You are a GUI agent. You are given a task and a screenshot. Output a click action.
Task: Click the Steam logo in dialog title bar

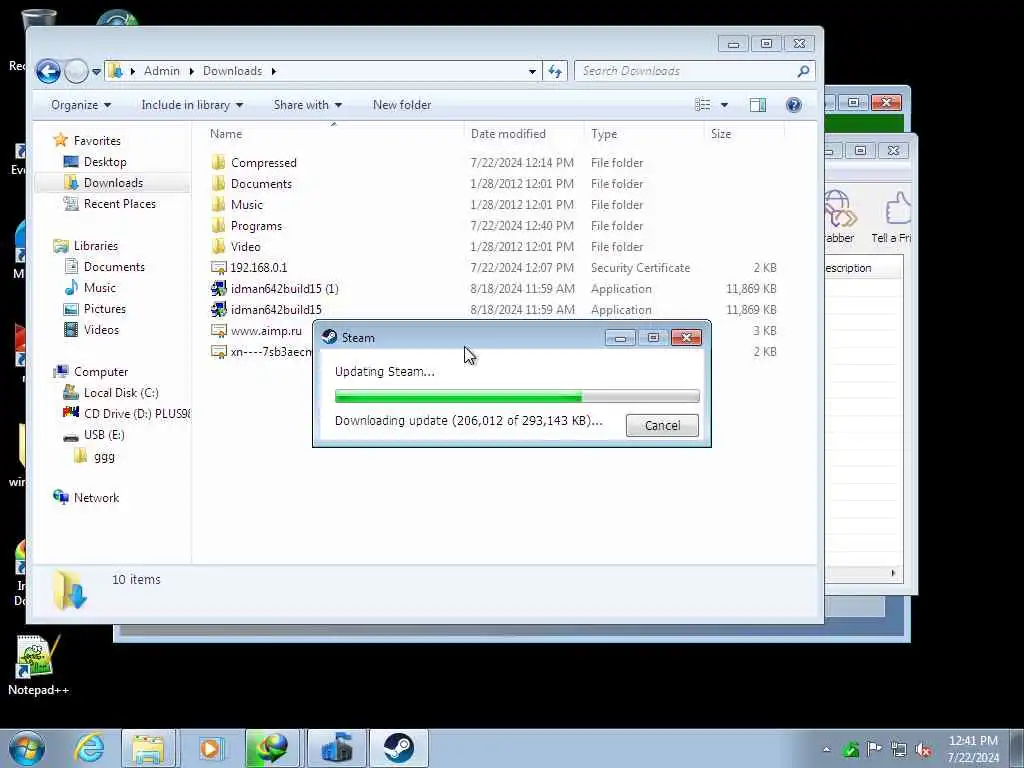tap(330, 338)
